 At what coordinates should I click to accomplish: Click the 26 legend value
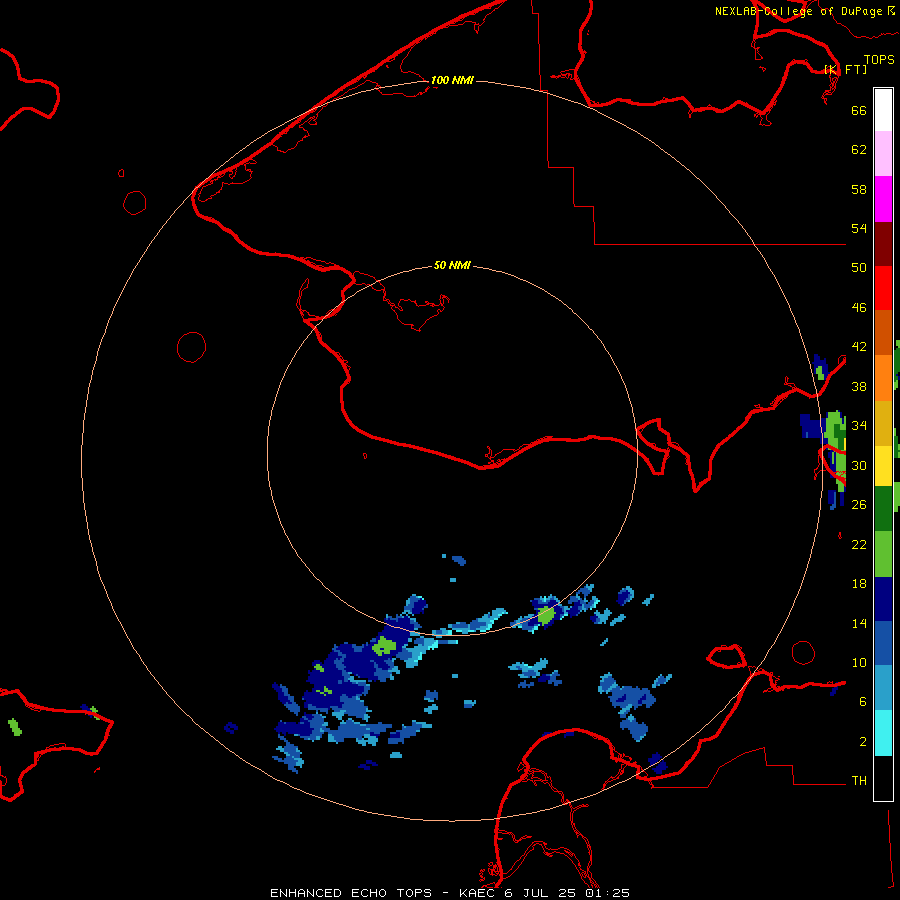click(859, 505)
